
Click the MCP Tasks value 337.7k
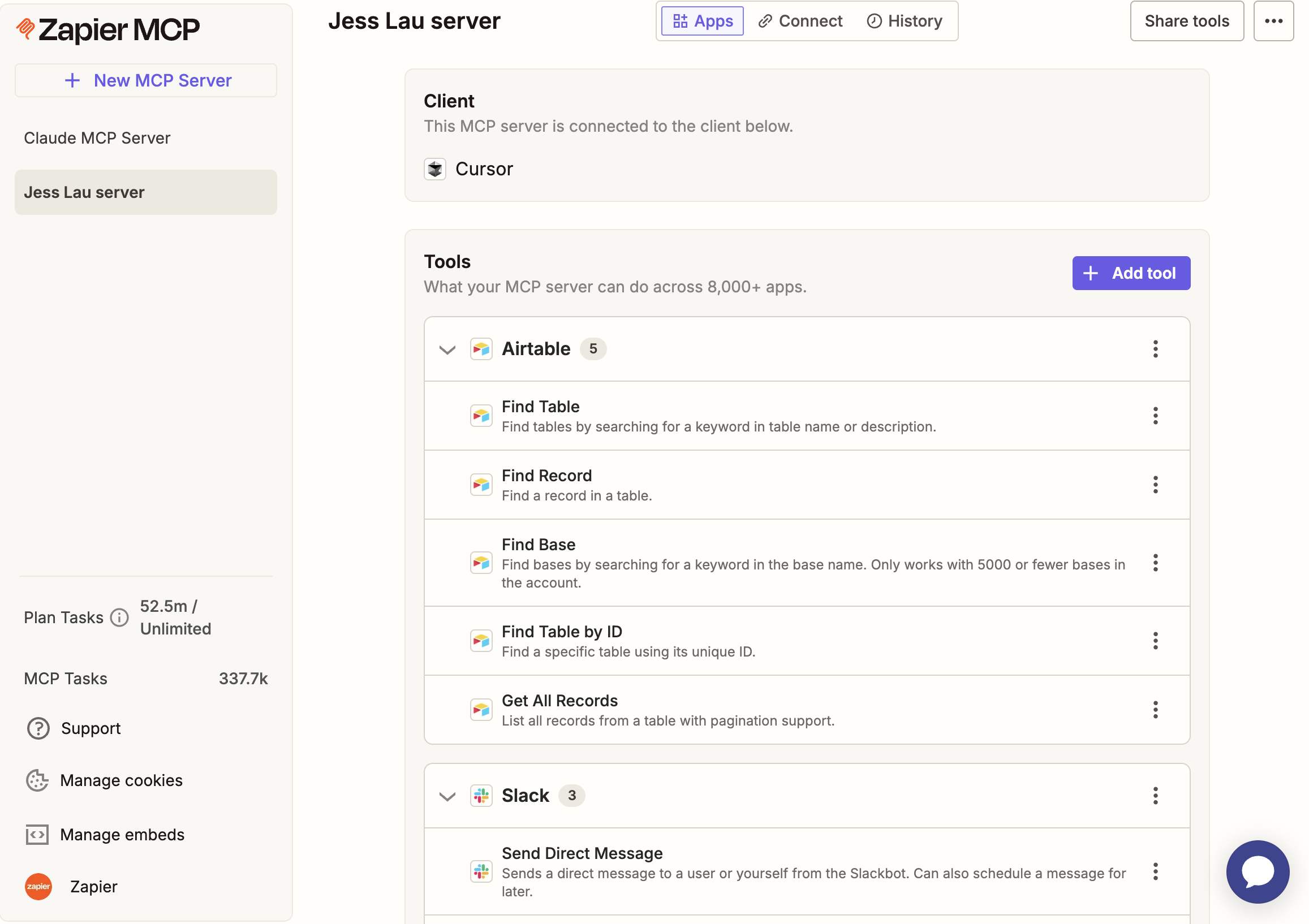[243, 679]
